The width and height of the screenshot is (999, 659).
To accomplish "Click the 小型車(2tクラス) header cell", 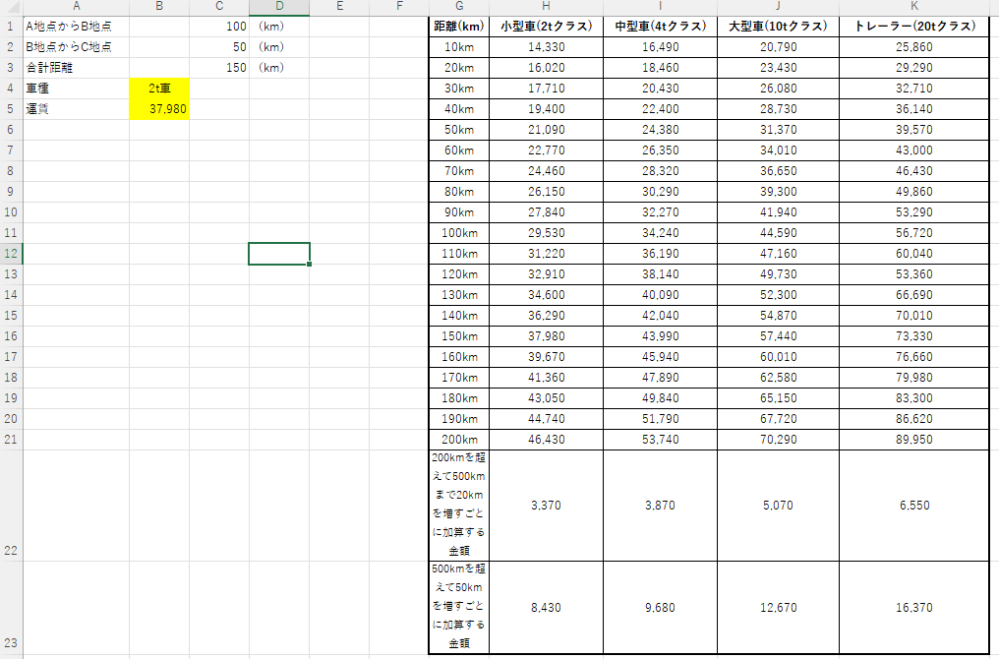I will pyautogui.click(x=545, y=27).
